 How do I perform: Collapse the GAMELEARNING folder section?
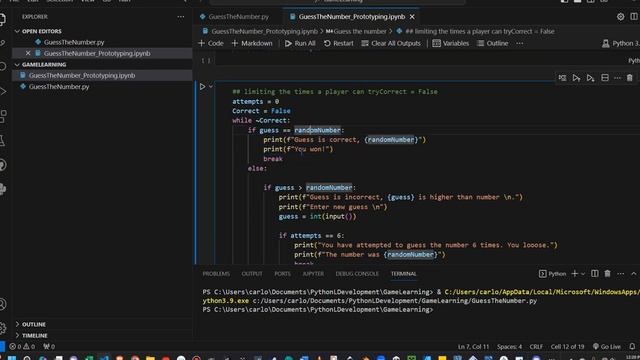(x=44, y=64)
